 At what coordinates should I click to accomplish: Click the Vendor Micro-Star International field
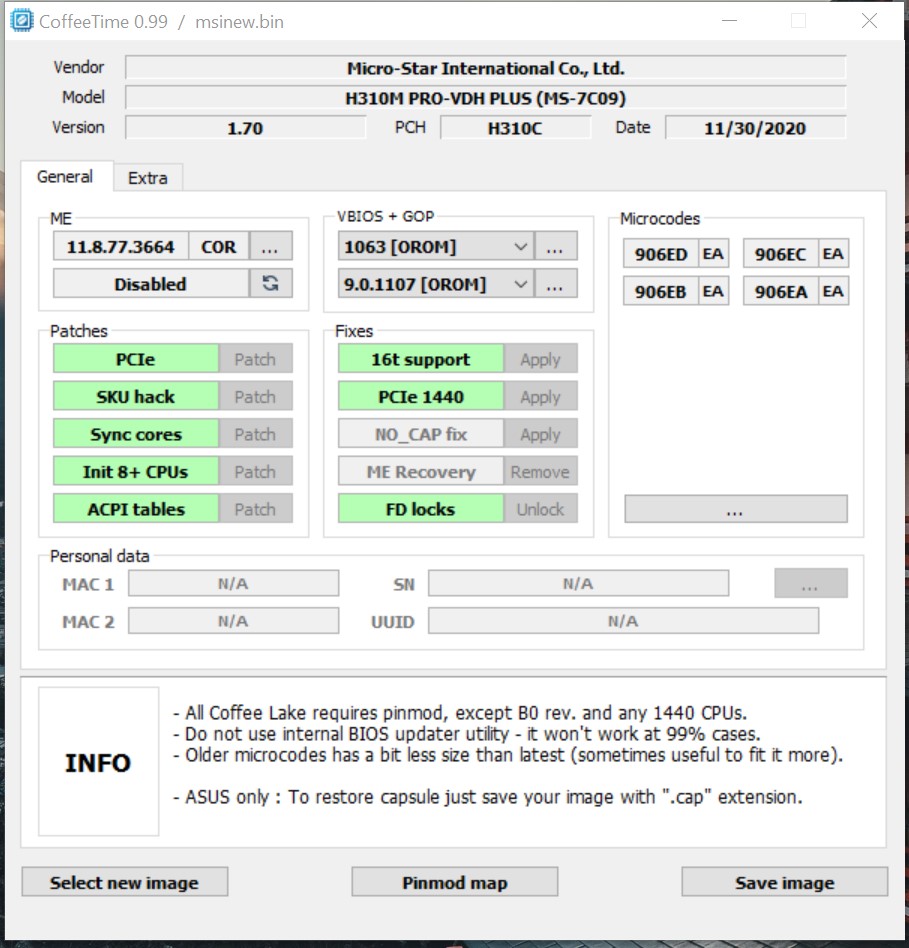486,68
